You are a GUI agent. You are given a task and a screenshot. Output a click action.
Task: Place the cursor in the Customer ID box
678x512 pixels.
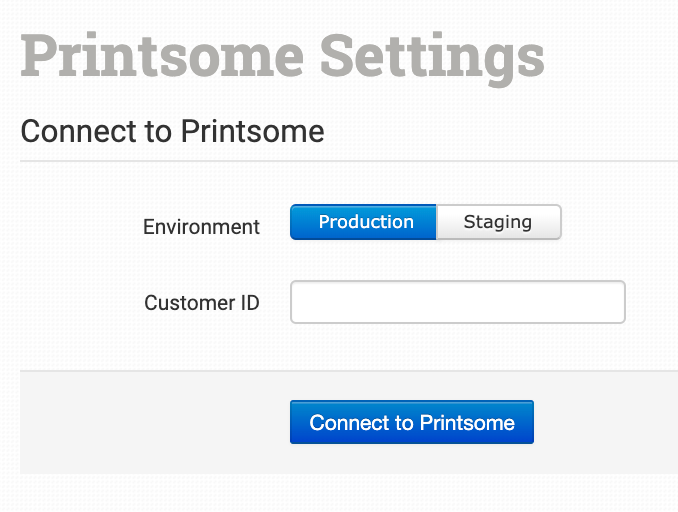coord(457,302)
